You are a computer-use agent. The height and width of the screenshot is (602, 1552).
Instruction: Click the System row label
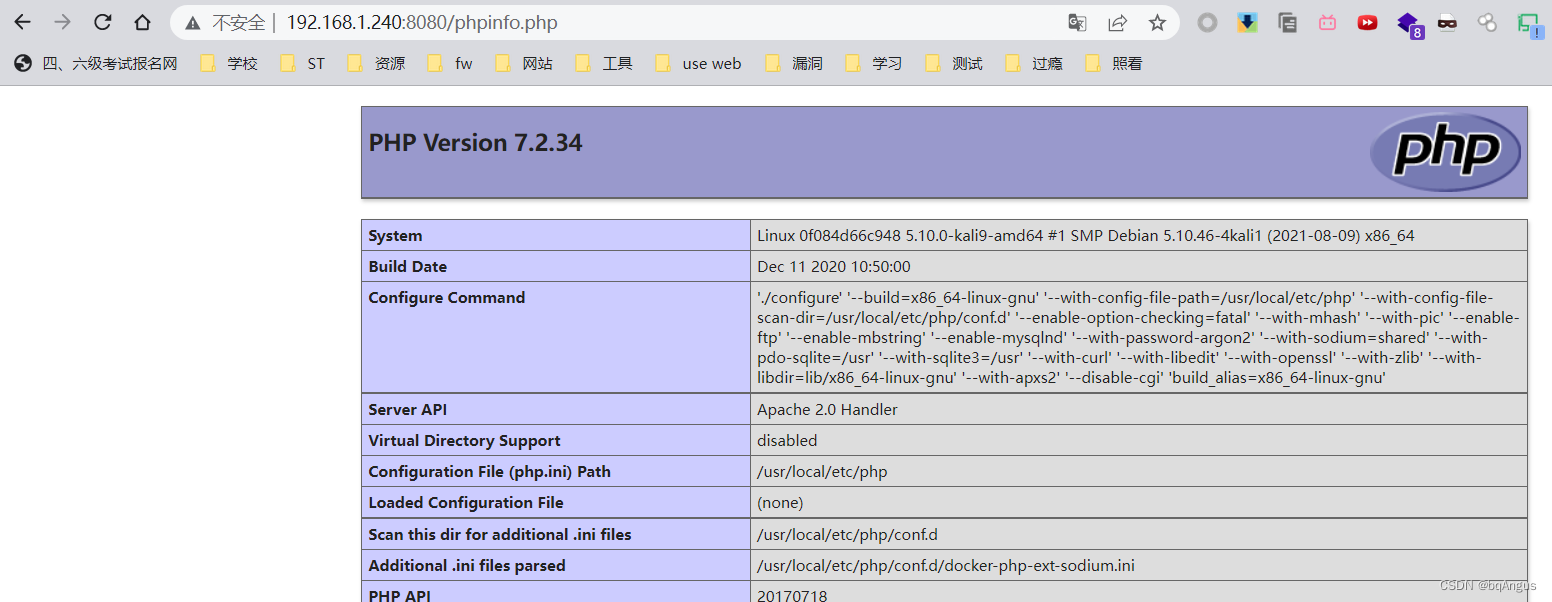click(395, 236)
